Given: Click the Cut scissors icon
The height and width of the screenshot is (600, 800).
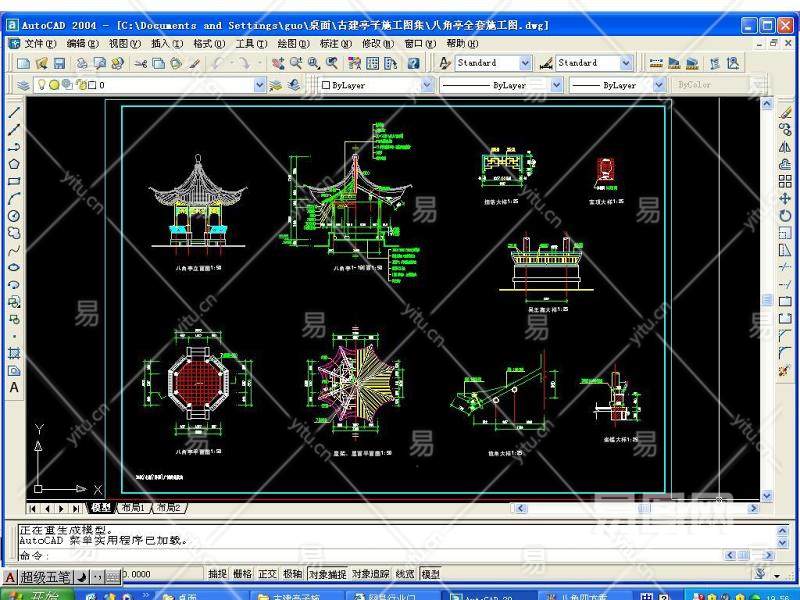Looking at the screenshot, I should pos(140,63).
